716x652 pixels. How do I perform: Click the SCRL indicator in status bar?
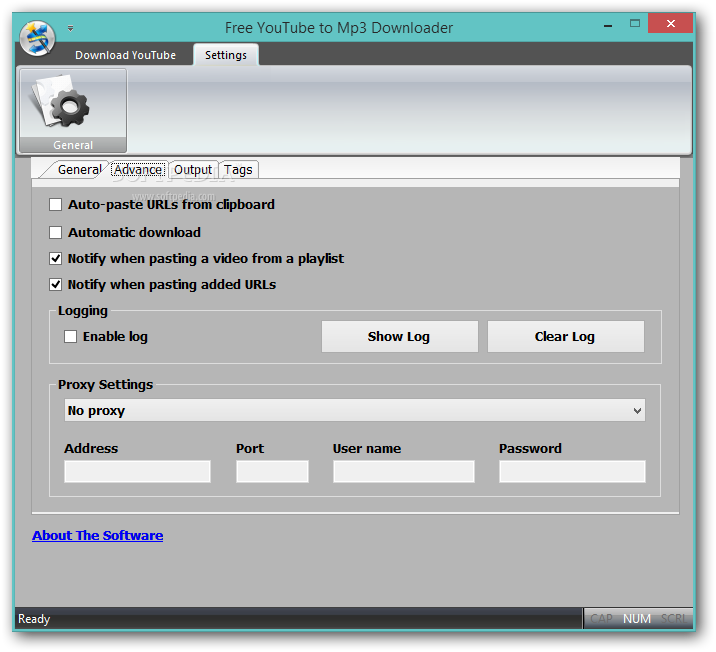674,619
